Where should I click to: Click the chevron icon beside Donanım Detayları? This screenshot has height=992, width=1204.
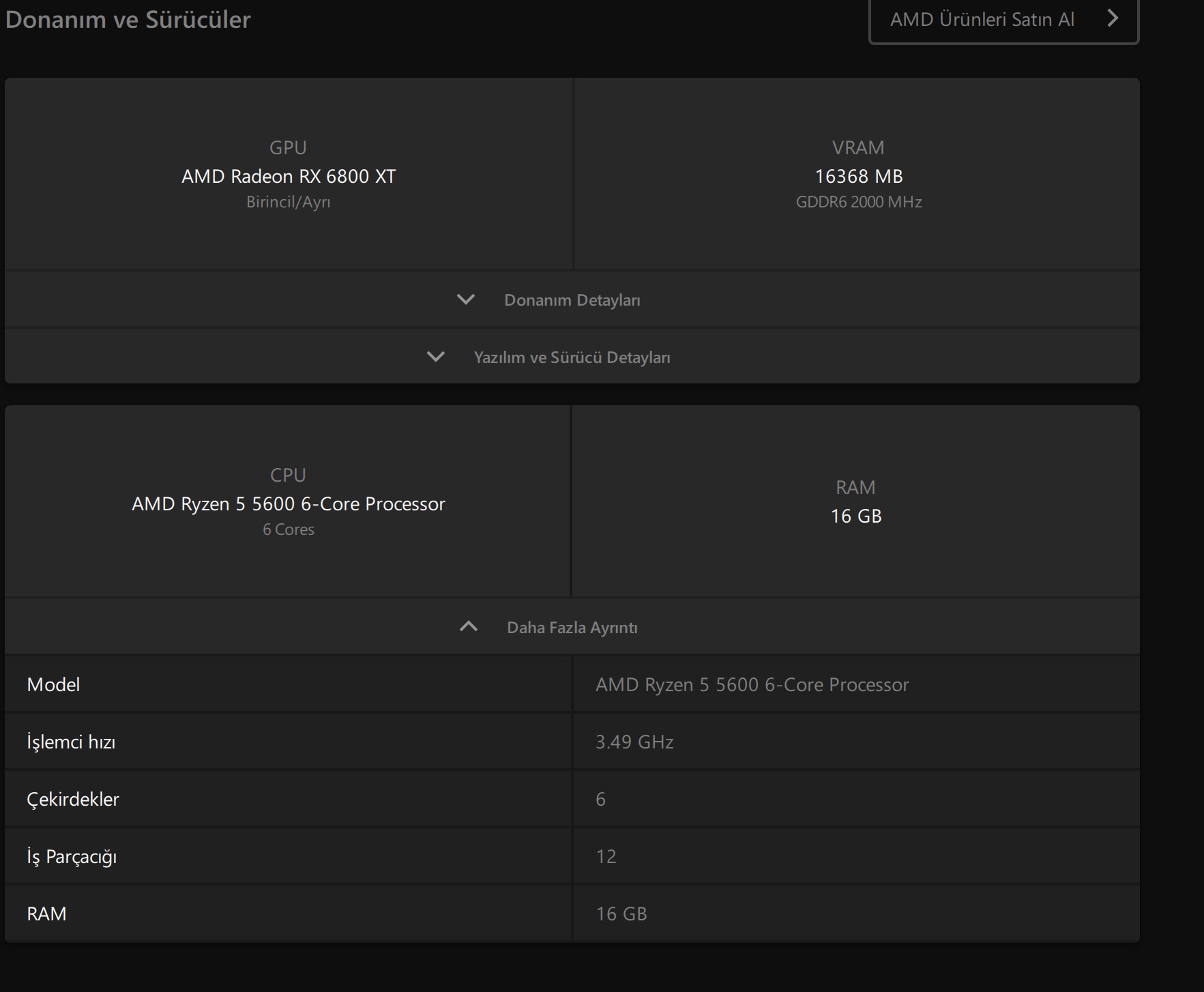[466, 300]
